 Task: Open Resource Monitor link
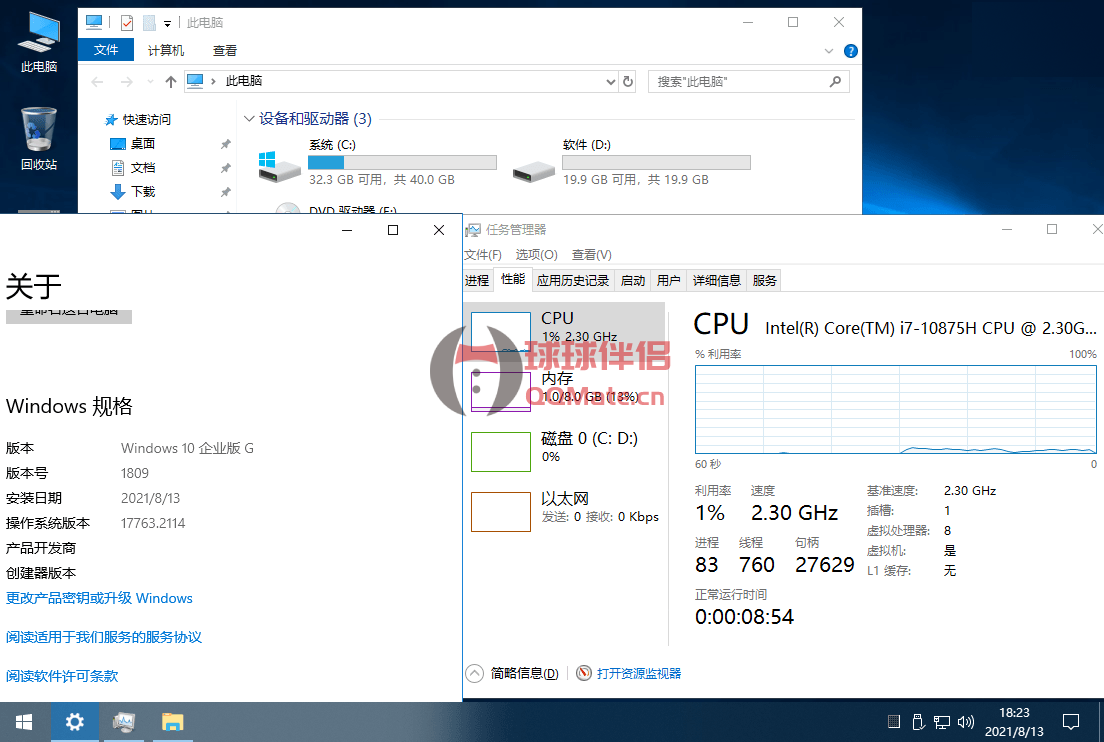[638, 674]
